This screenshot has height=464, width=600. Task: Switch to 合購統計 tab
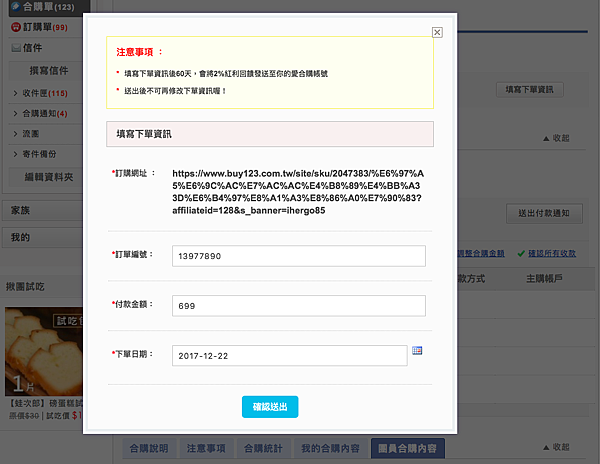coord(263,448)
